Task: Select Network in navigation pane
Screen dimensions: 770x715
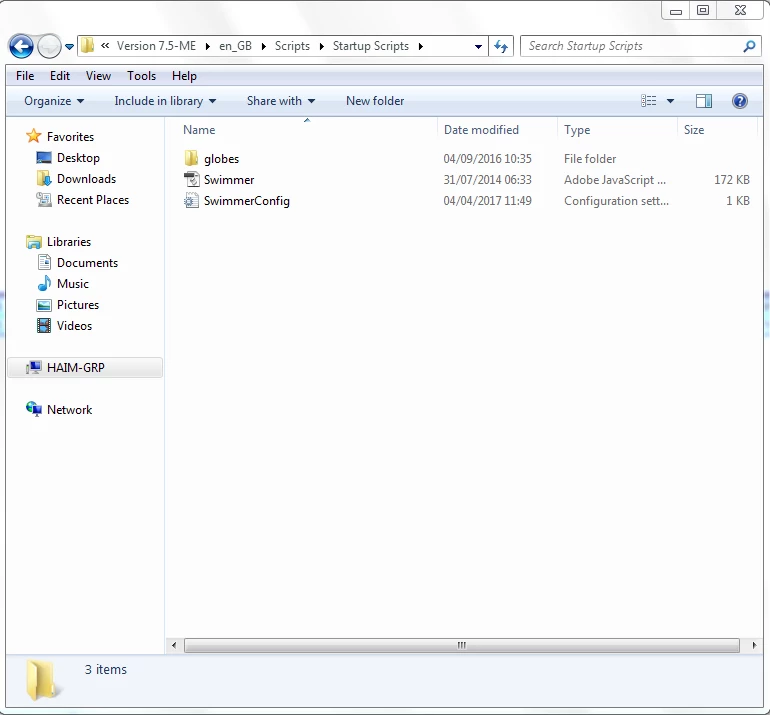Action: click(69, 410)
